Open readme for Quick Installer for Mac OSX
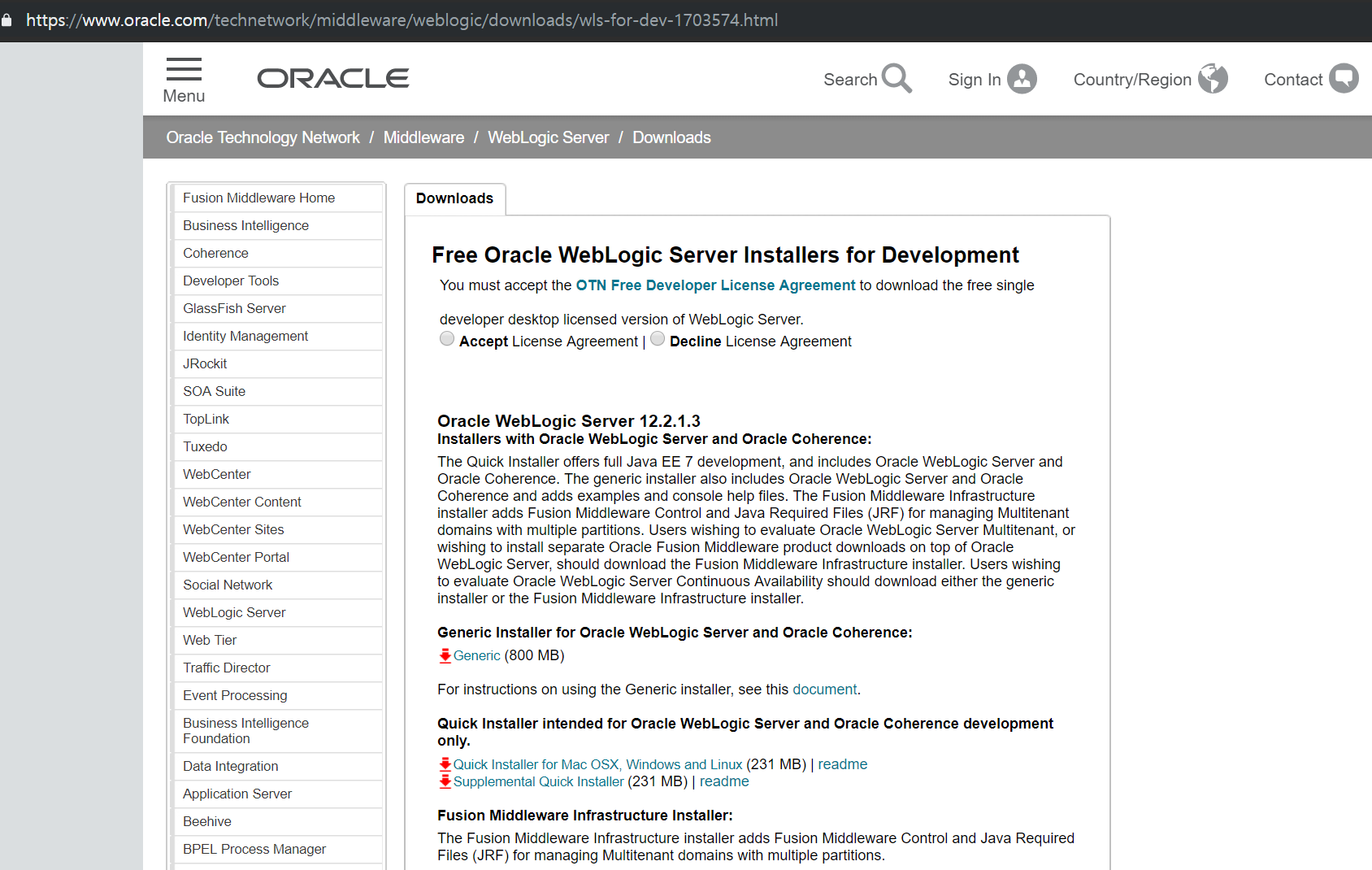The width and height of the screenshot is (1372, 870). click(x=843, y=764)
